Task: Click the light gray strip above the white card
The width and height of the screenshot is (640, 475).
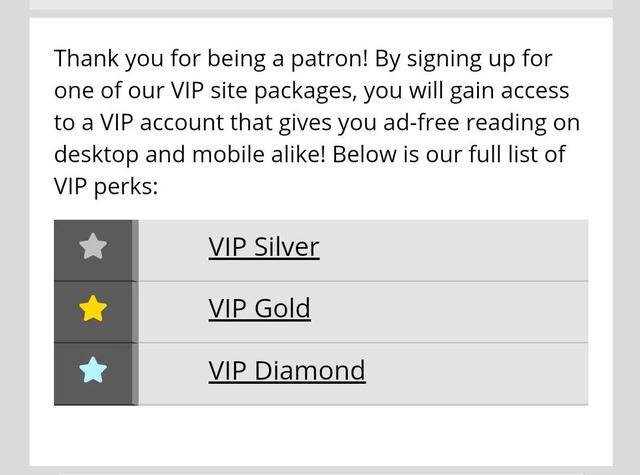Action: [x=321, y=4]
